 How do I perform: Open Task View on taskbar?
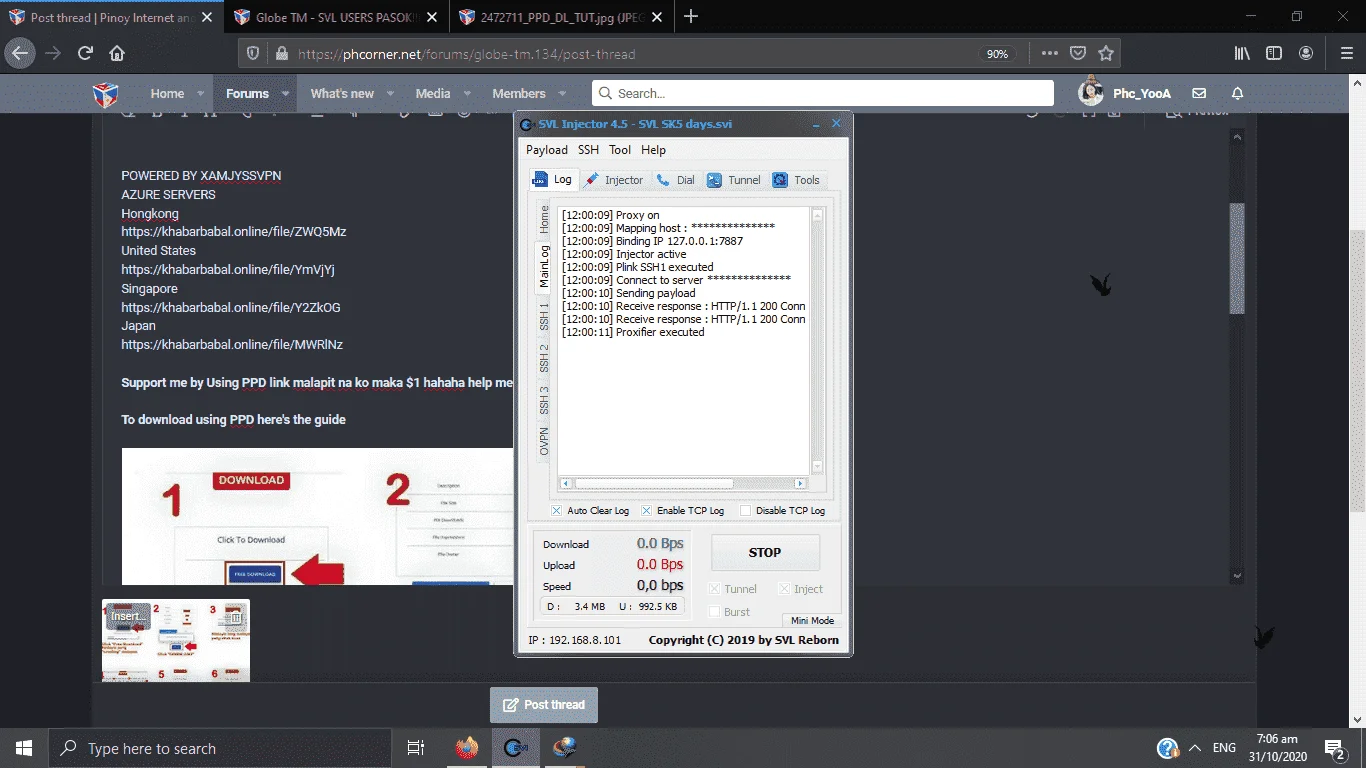click(x=416, y=748)
